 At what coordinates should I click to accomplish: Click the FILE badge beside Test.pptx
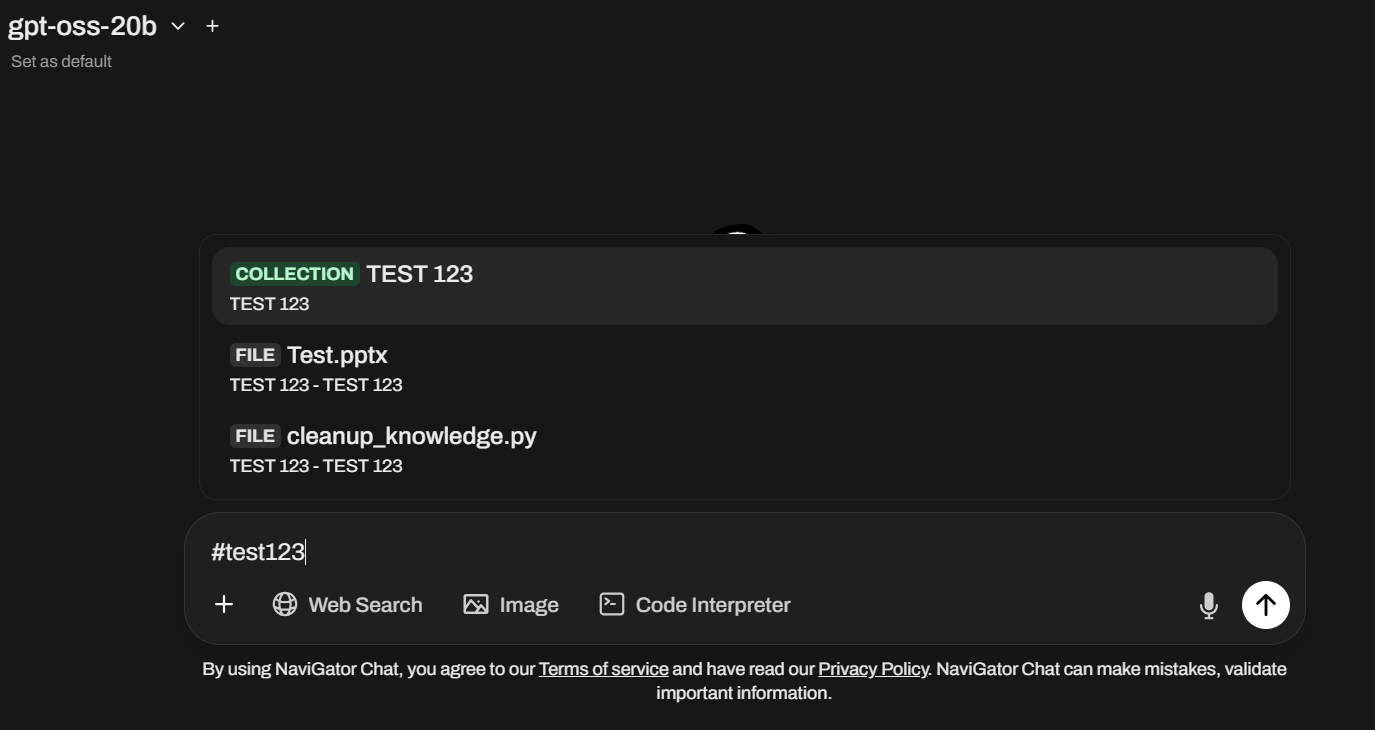(x=255, y=355)
